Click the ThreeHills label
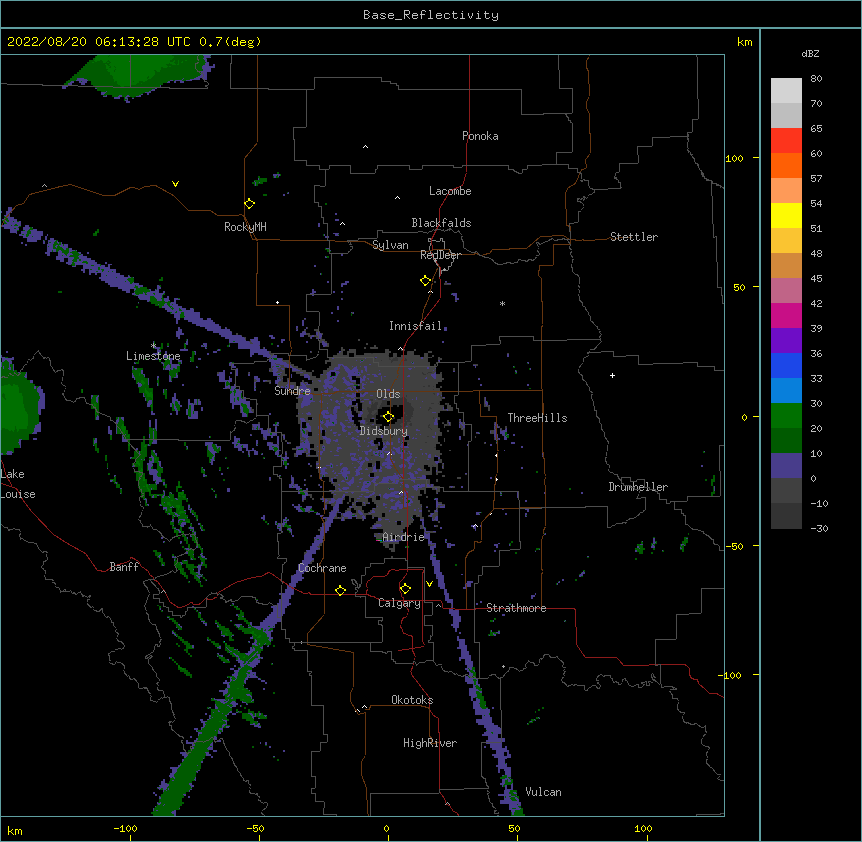Screen dimensions: 862x842 coord(538,418)
